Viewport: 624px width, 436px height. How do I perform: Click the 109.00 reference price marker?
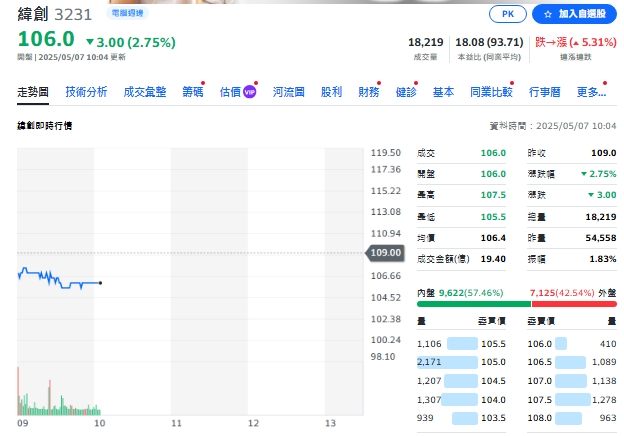click(385, 253)
